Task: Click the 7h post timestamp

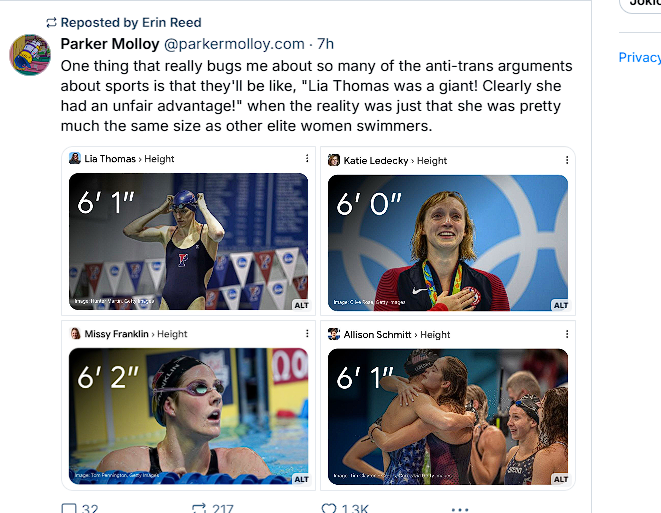Action: [325, 44]
